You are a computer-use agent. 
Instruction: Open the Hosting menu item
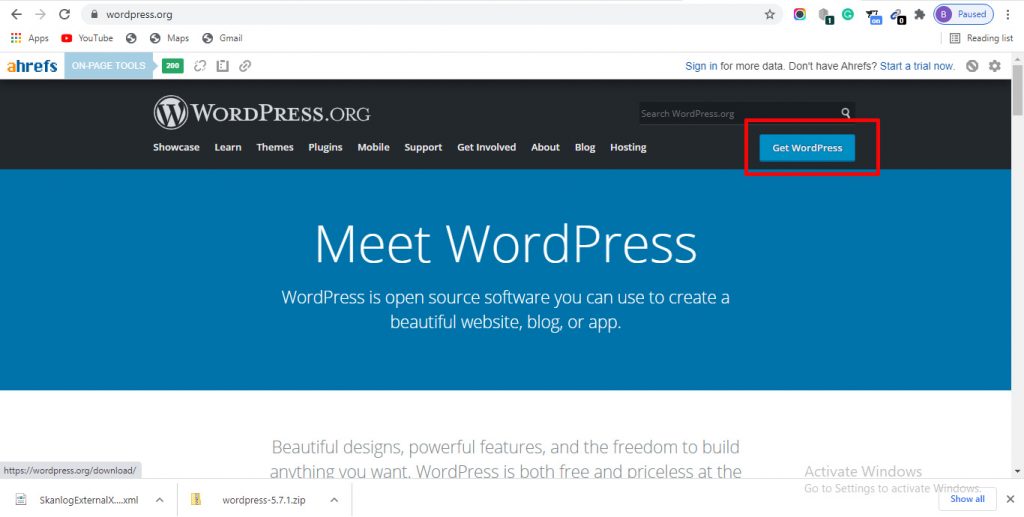[628, 148]
